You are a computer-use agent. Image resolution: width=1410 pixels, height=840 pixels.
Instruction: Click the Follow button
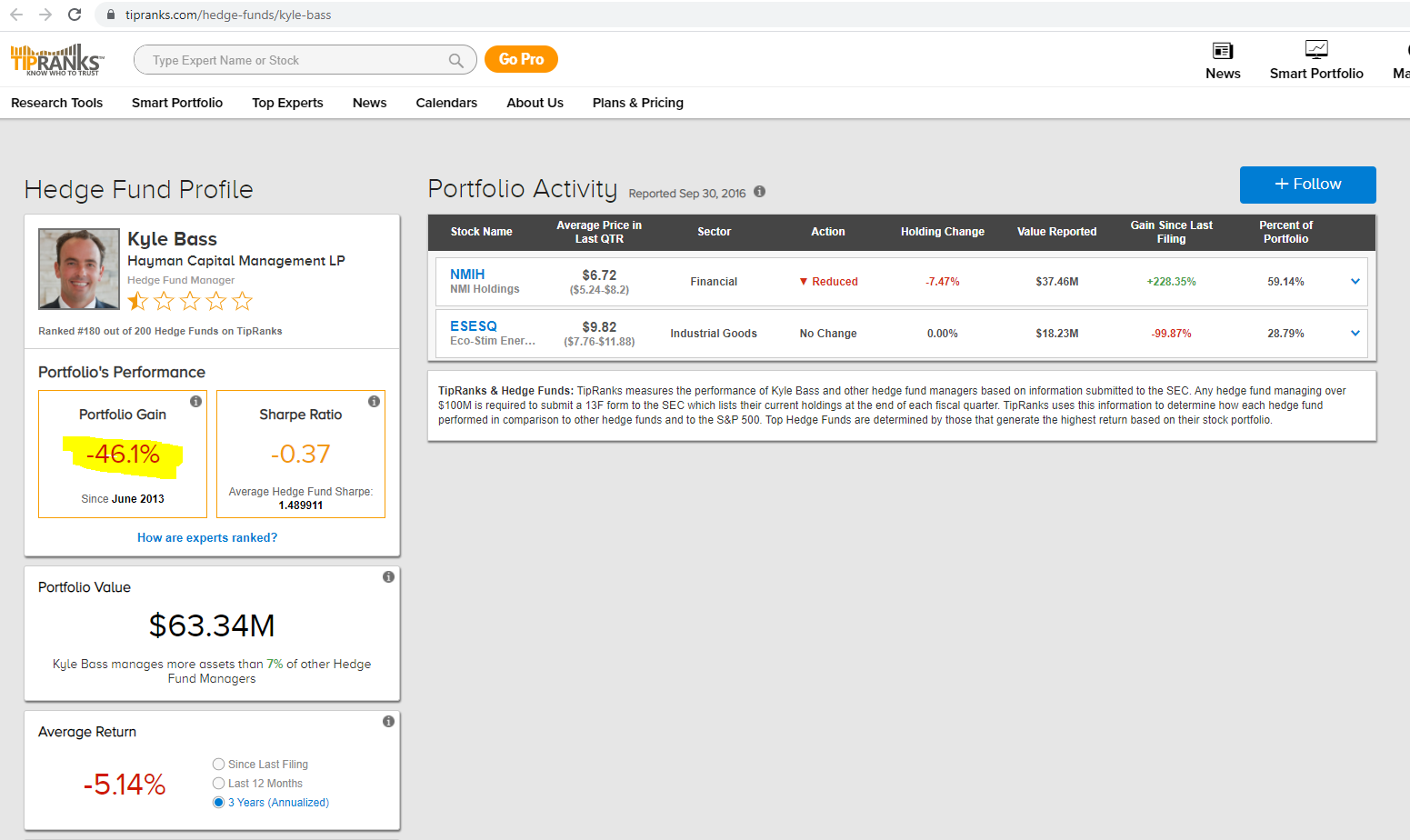(x=1307, y=185)
